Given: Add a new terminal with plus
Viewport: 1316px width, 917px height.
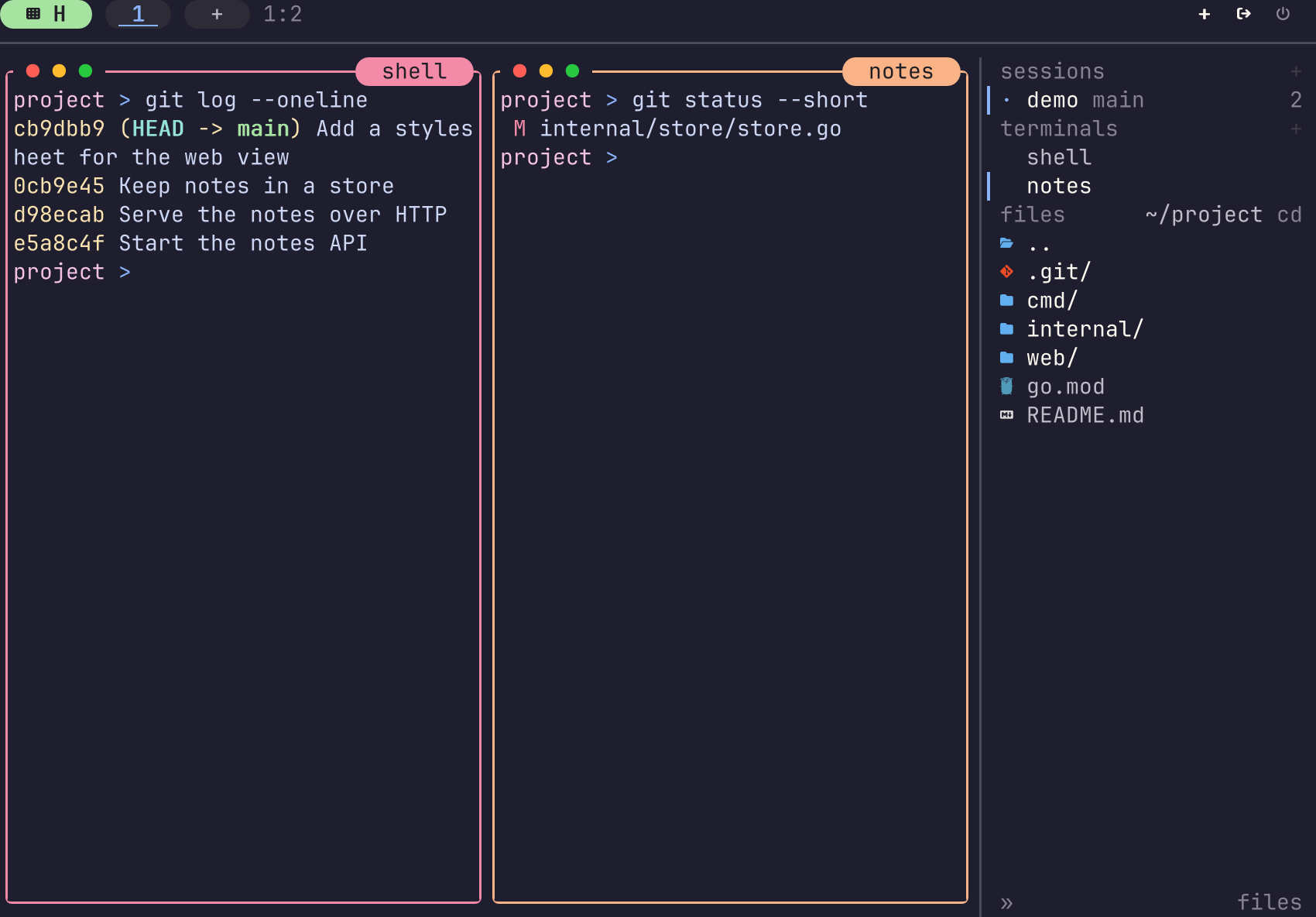Looking at the screenshot, I should [1296, 129].
